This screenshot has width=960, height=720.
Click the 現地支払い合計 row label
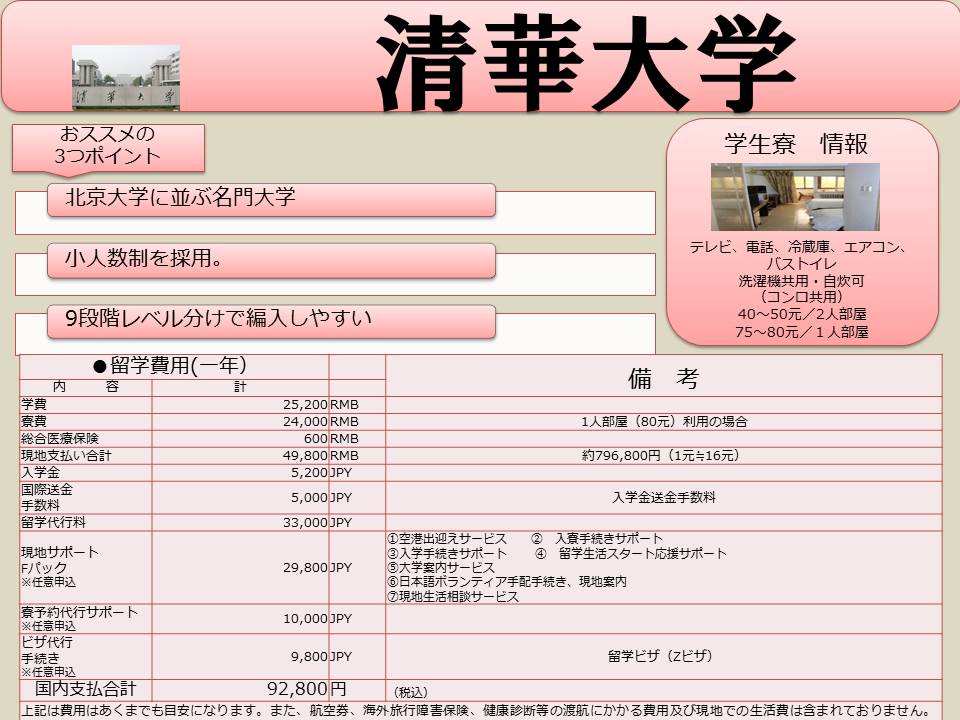coord(66,456)
